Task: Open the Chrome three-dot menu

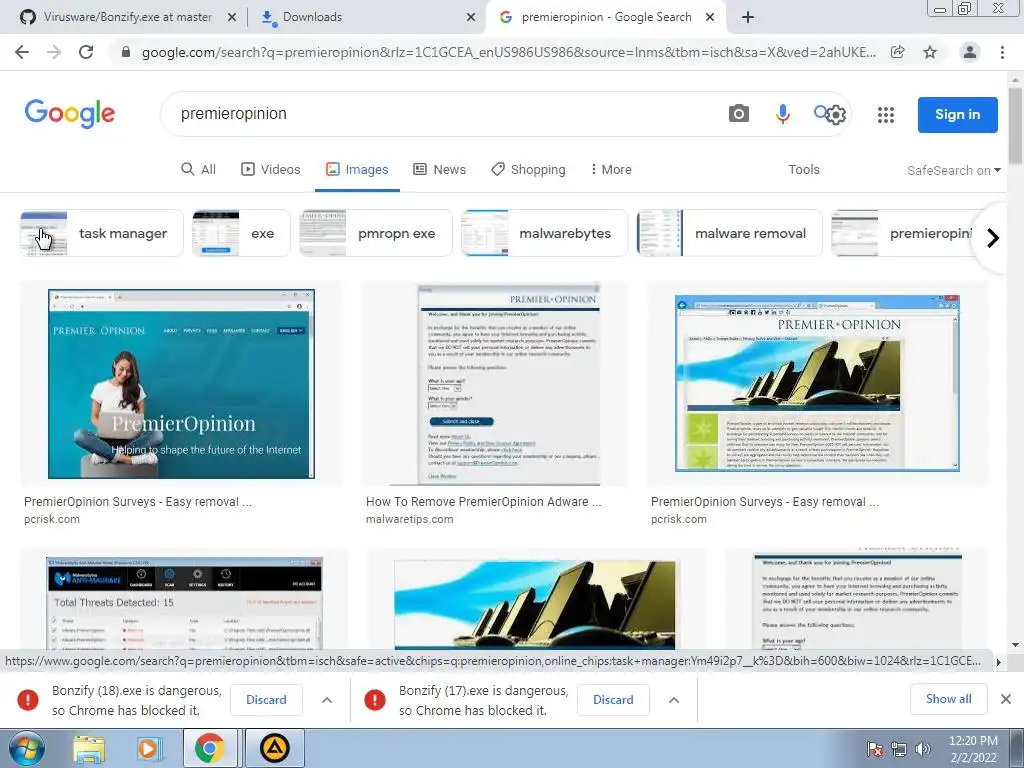Action: point(1002,52)
